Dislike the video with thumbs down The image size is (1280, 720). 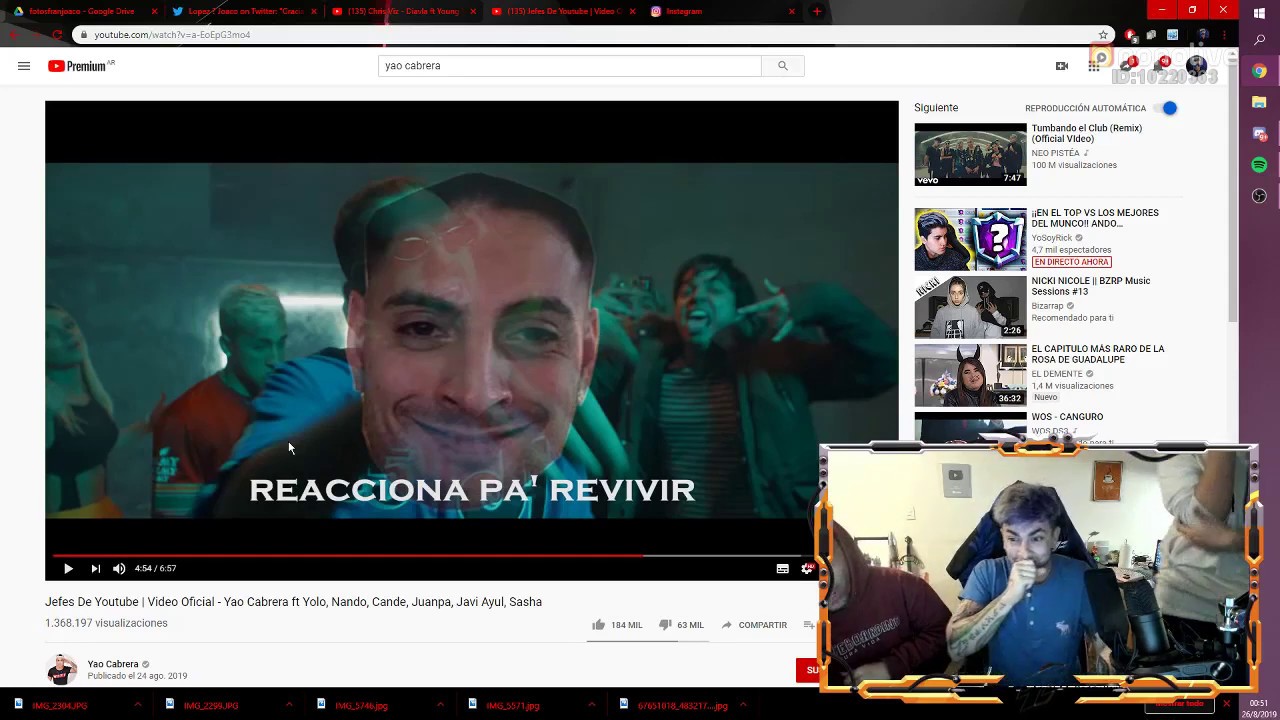point(665,625)
